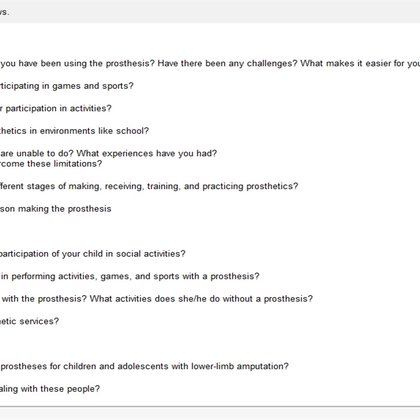The image size is (420, 420).
Task: Click 'What activities does she/he do without a prosthesis?'
Action: click(201, 299)
